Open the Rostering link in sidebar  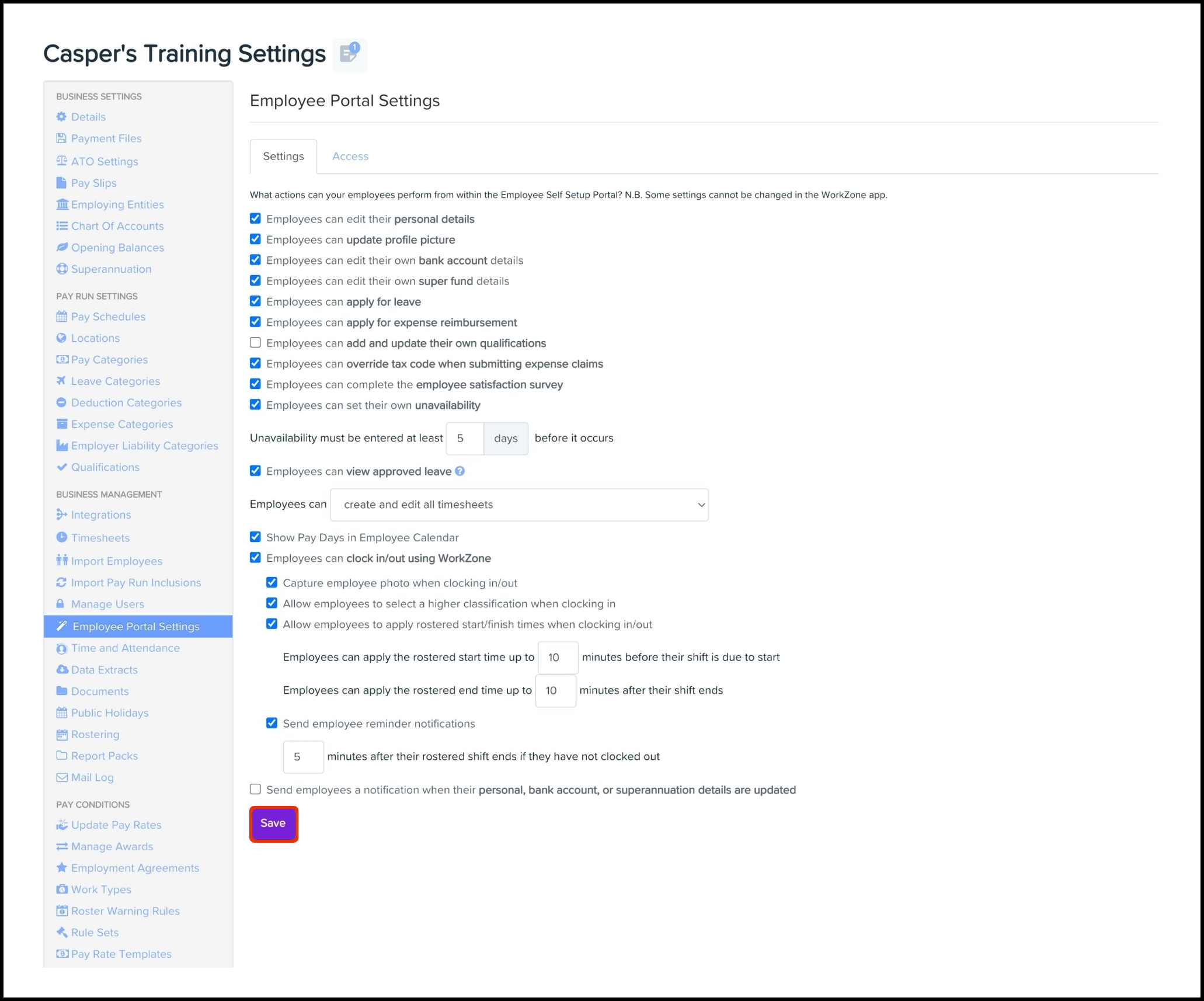pyautogui.click(x=95, y=734)
